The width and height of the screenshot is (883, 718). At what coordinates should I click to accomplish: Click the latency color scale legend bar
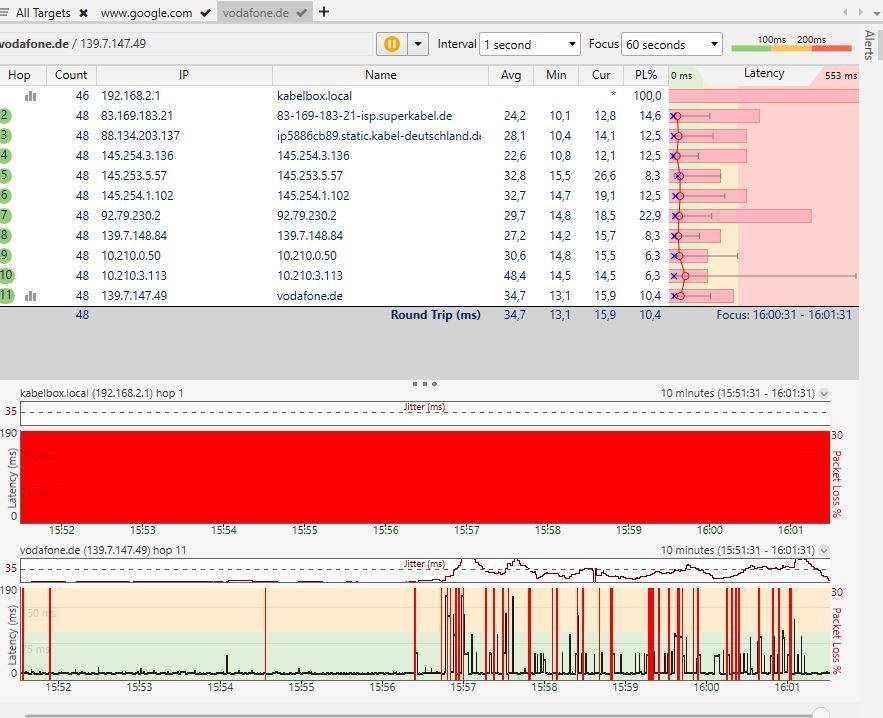(x=791, y=48)
